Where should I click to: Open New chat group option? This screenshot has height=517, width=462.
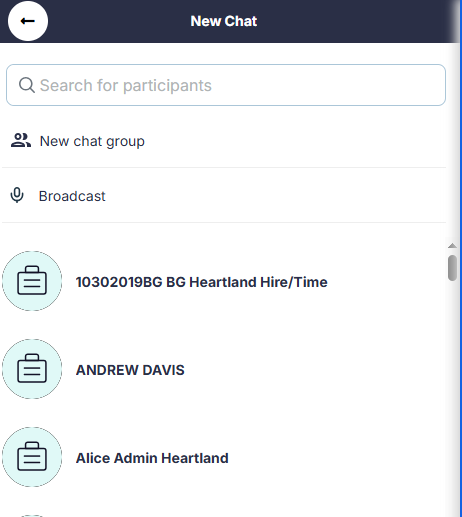point(224,141)
